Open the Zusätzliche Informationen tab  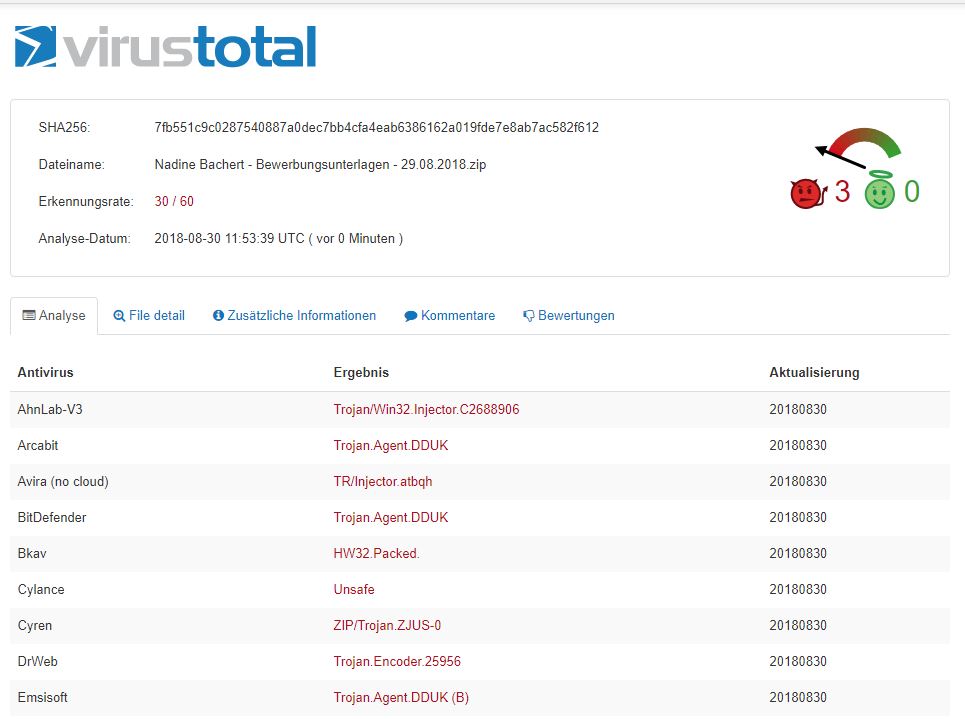pos(294,316)
